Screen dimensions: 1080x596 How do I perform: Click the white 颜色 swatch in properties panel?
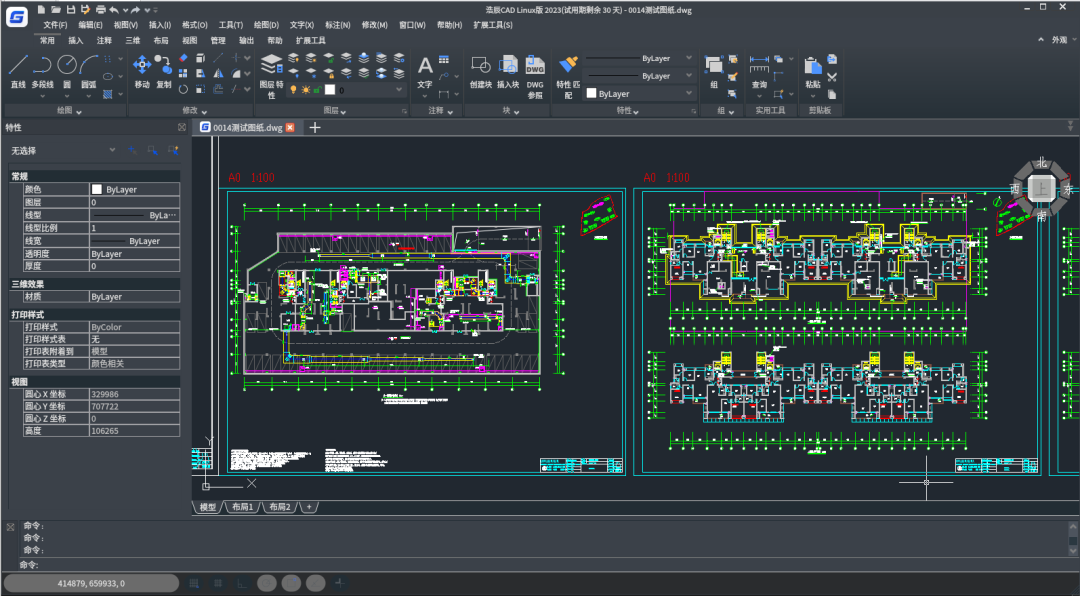coord(97,189)
